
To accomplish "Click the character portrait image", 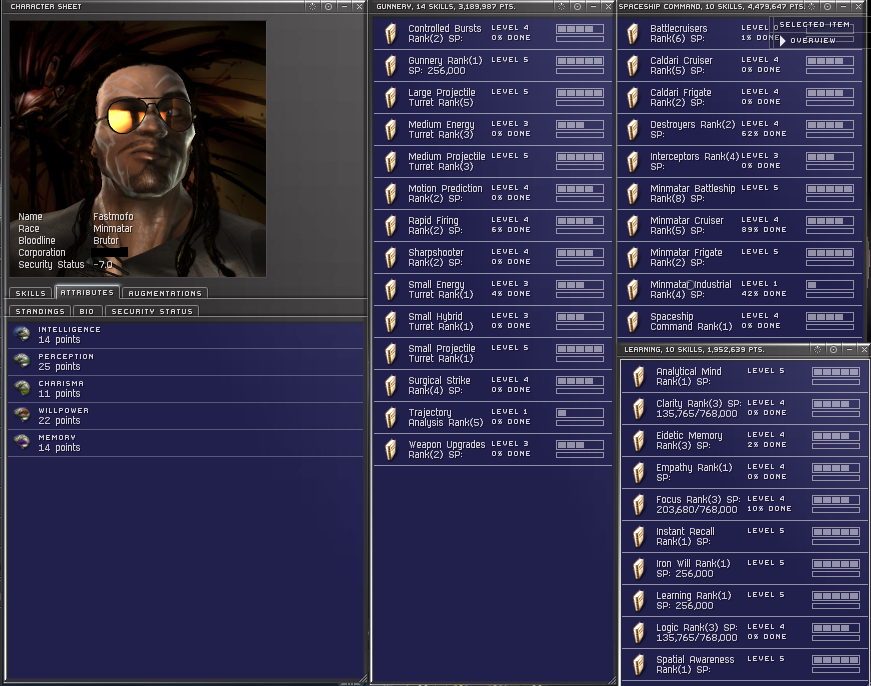I will tap(138, 149).
